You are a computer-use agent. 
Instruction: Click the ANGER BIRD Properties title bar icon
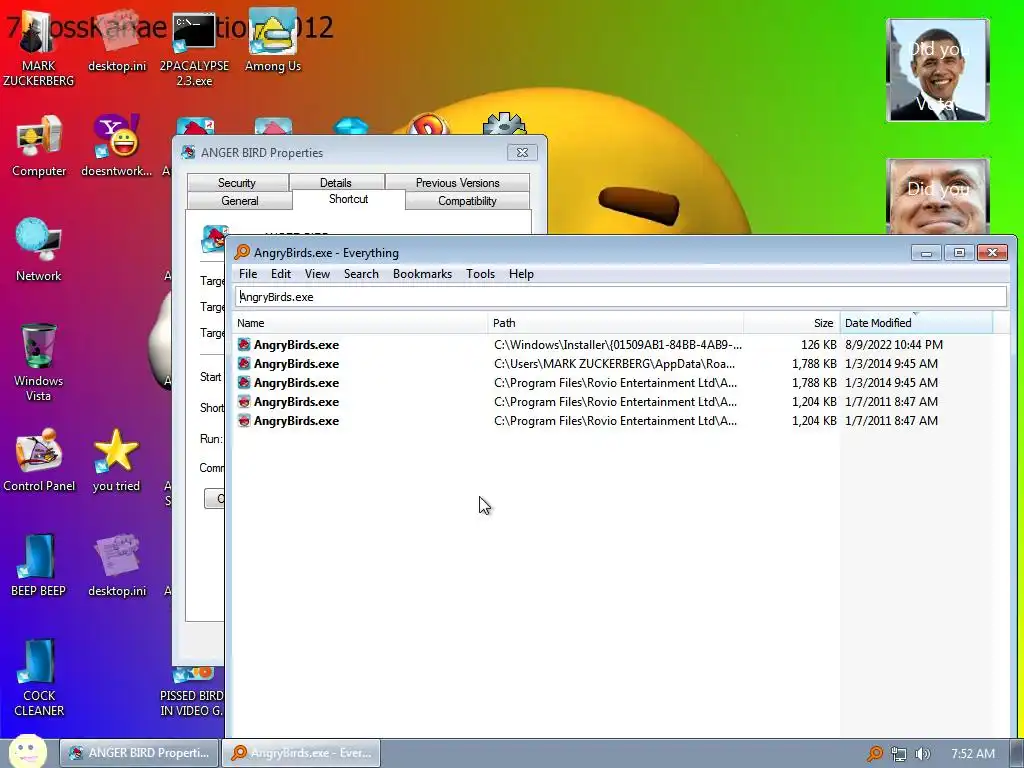pos(188,152)
